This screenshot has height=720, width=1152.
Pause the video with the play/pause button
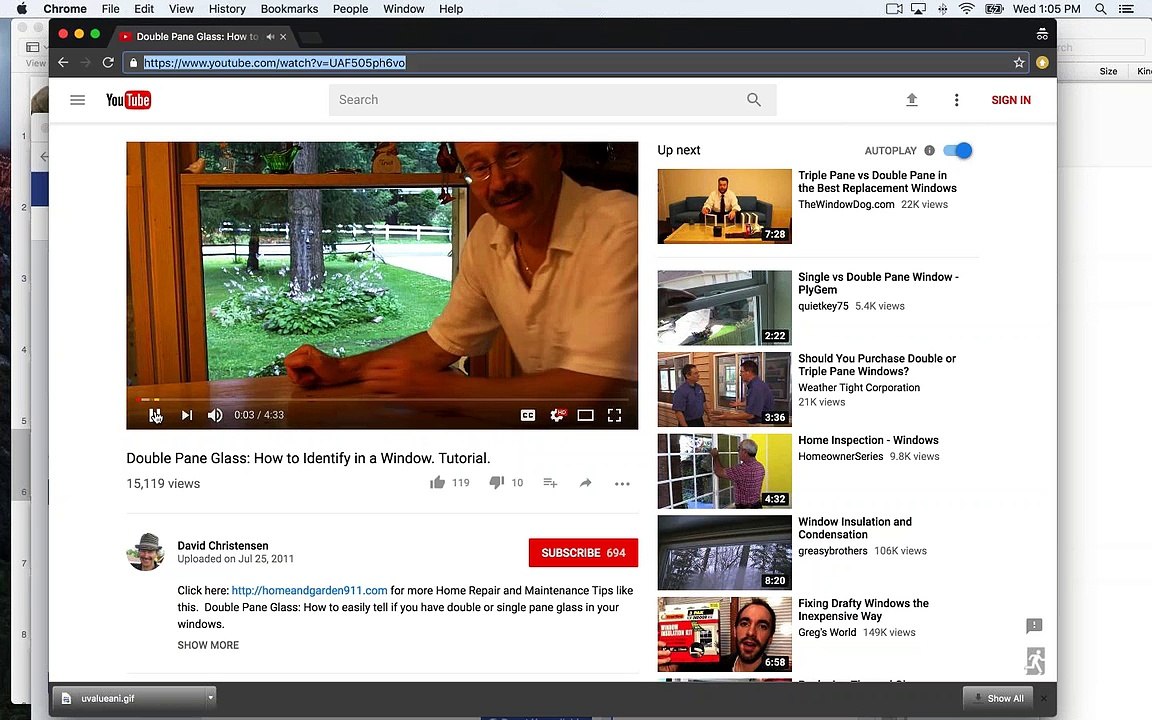pyautogui.click(x=155, y=415)
